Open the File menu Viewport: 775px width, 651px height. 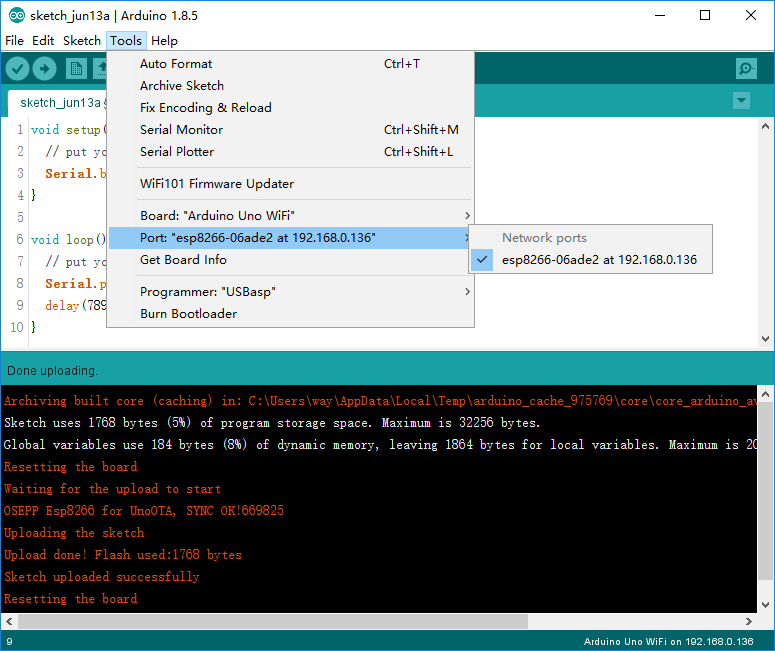pos(14,41)
